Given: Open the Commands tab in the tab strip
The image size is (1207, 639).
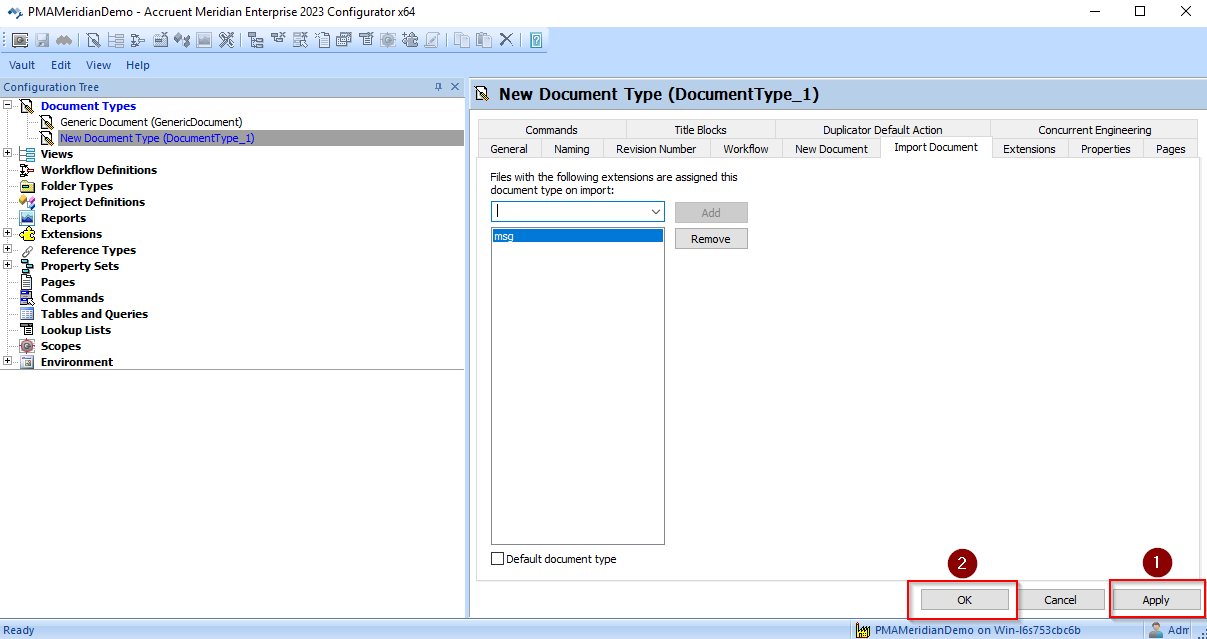Looking at the screenshot, I should click(551, 130).
